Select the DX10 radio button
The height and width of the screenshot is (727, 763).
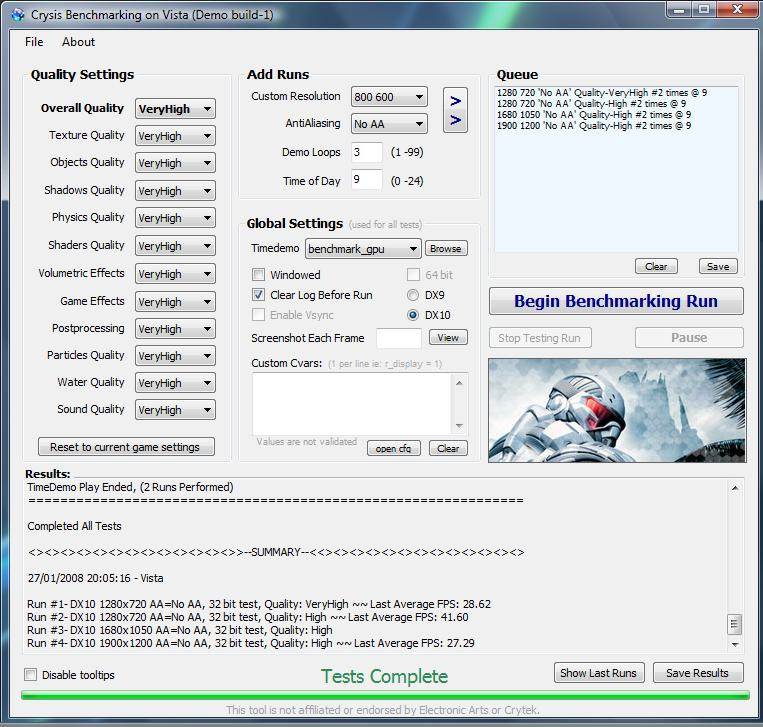(x=413, y=315)
